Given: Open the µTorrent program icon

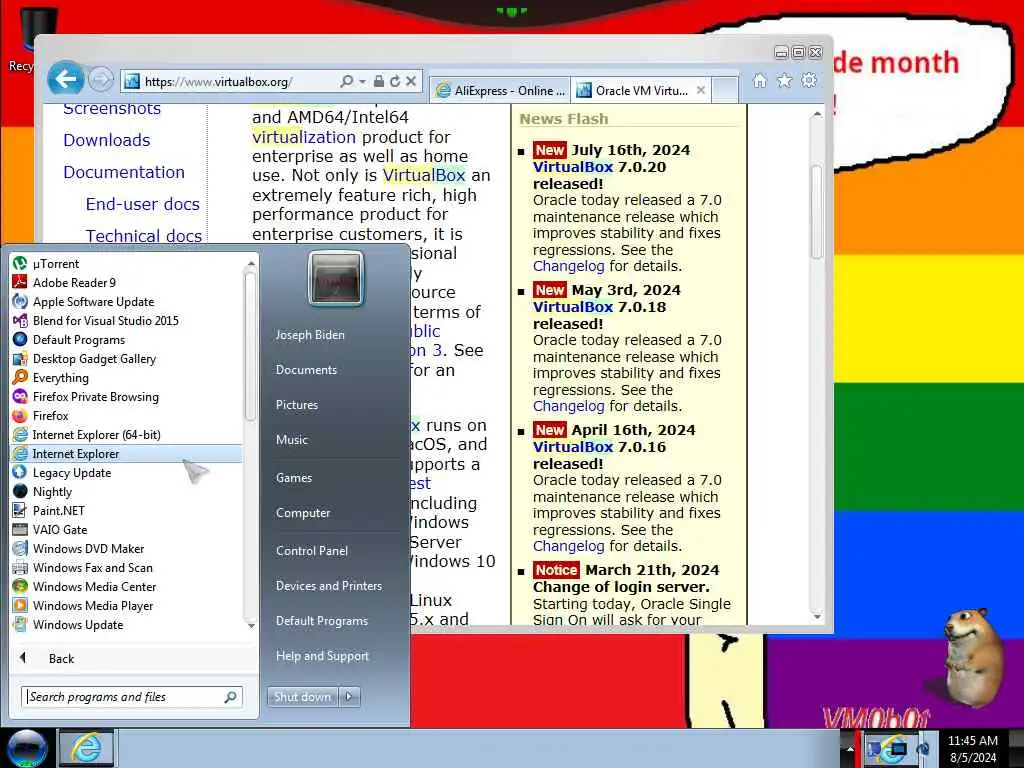Looking at the screenshot, I should 20,263.
